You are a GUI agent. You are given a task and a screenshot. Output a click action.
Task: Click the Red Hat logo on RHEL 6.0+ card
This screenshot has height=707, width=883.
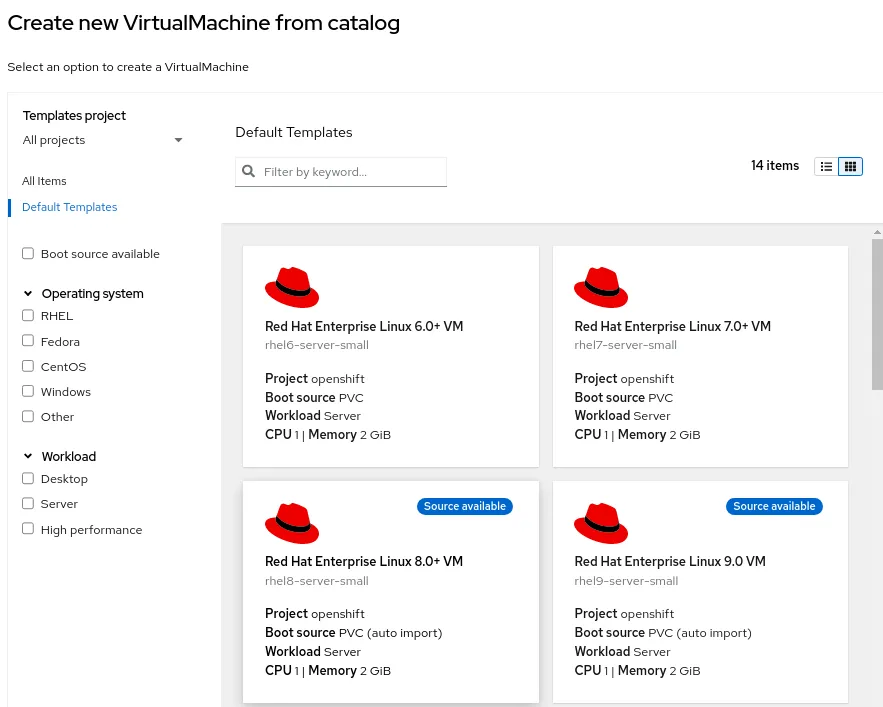291,287
